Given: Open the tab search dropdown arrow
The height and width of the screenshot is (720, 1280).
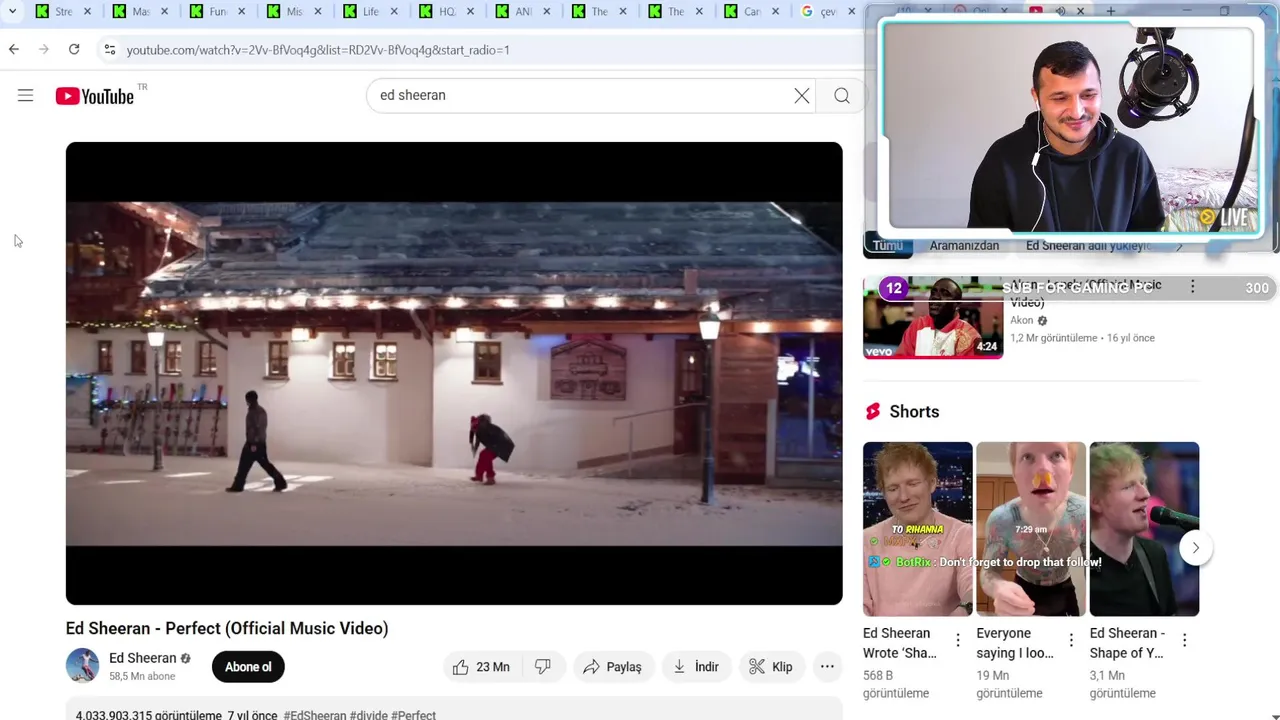Looking at the screenshot, I should click(12, 11).
